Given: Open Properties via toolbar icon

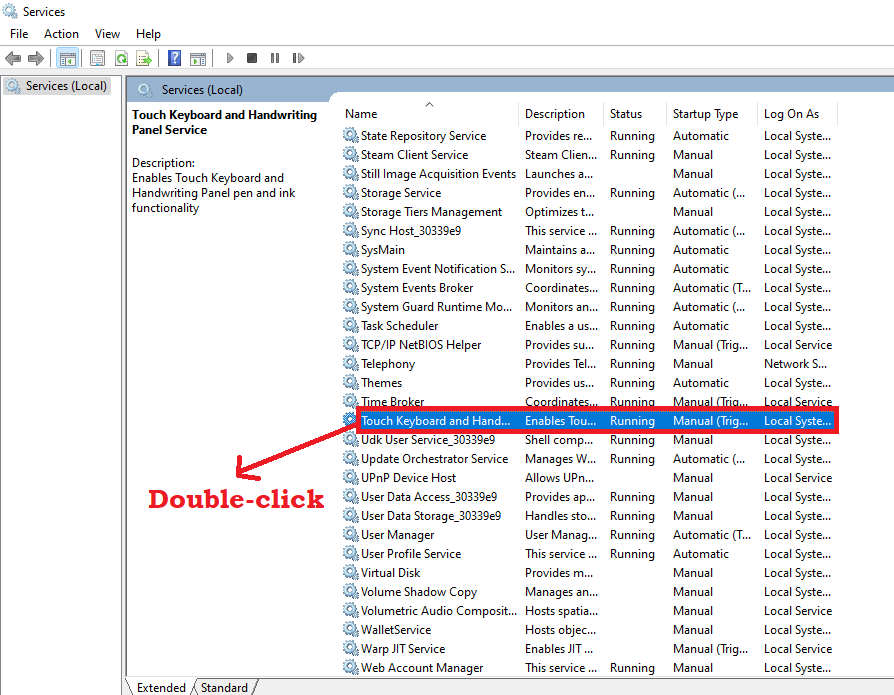Looking at the screenshot, I should tap(97, 59).
